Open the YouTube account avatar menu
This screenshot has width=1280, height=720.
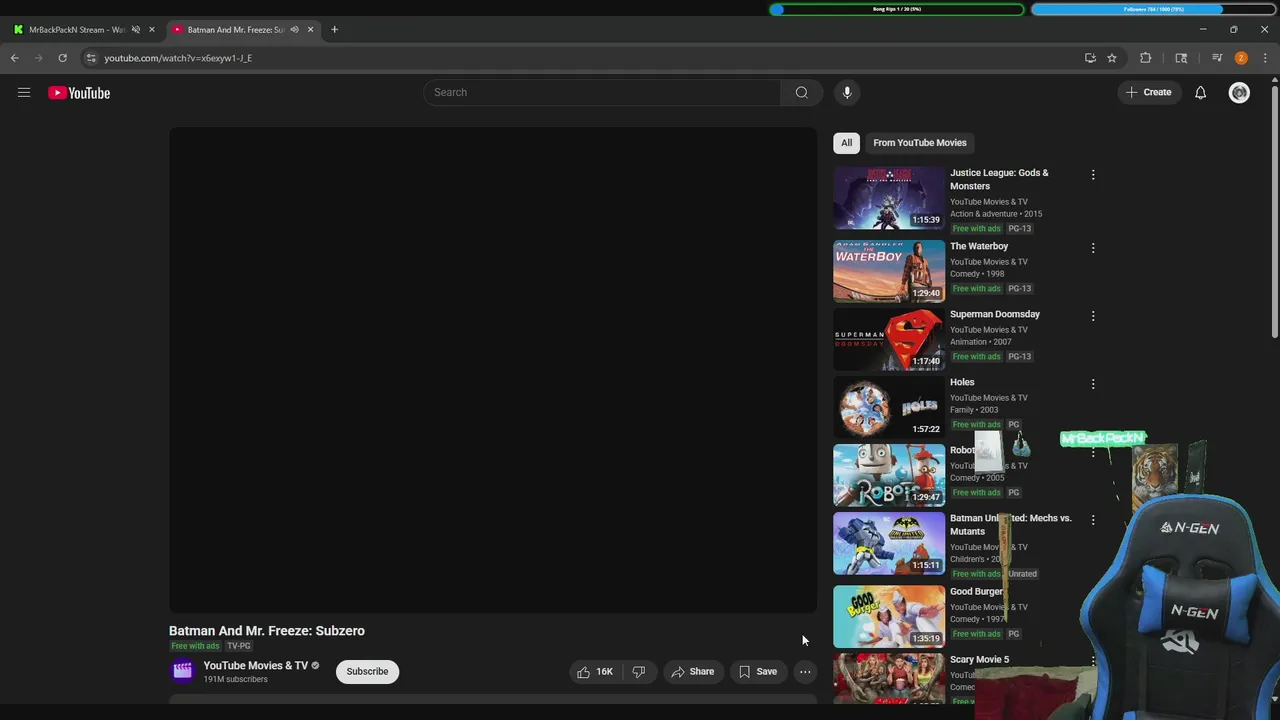coord(1239,93)
